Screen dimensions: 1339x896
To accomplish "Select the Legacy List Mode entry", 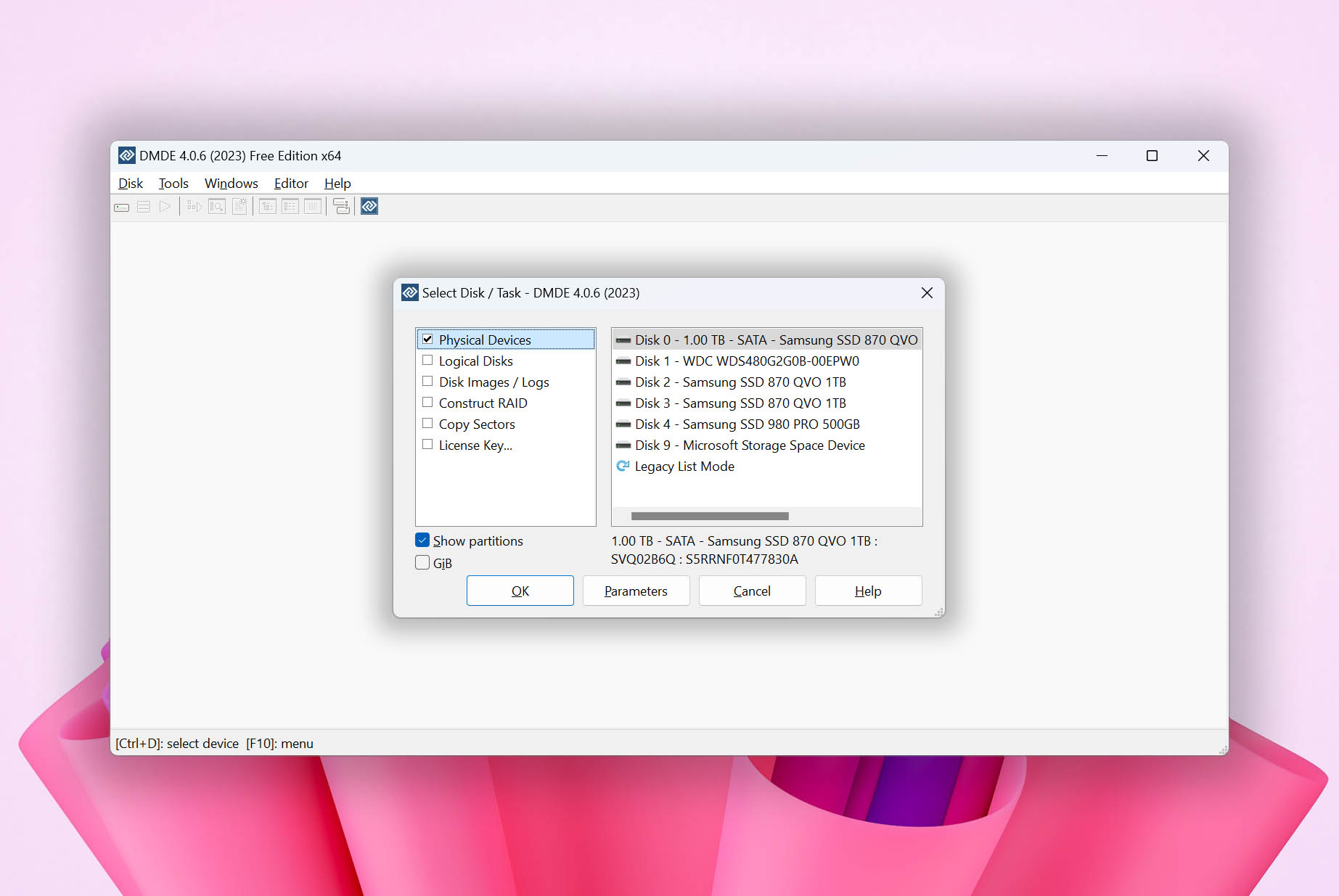I will (767, 467).
